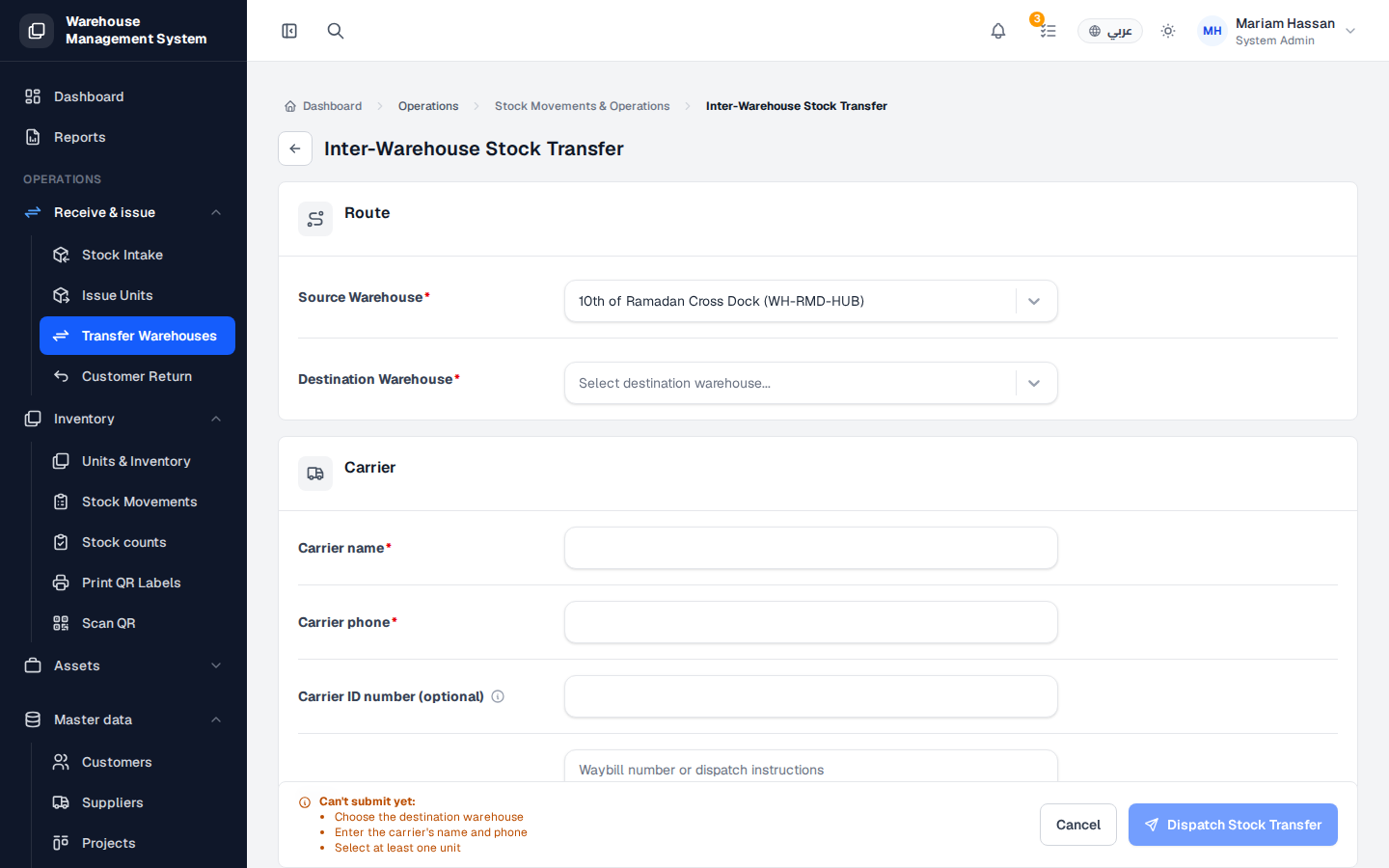Open Suppliers sidebar item
Viewport: 1389px width, 868px height.
coord(137,802)
